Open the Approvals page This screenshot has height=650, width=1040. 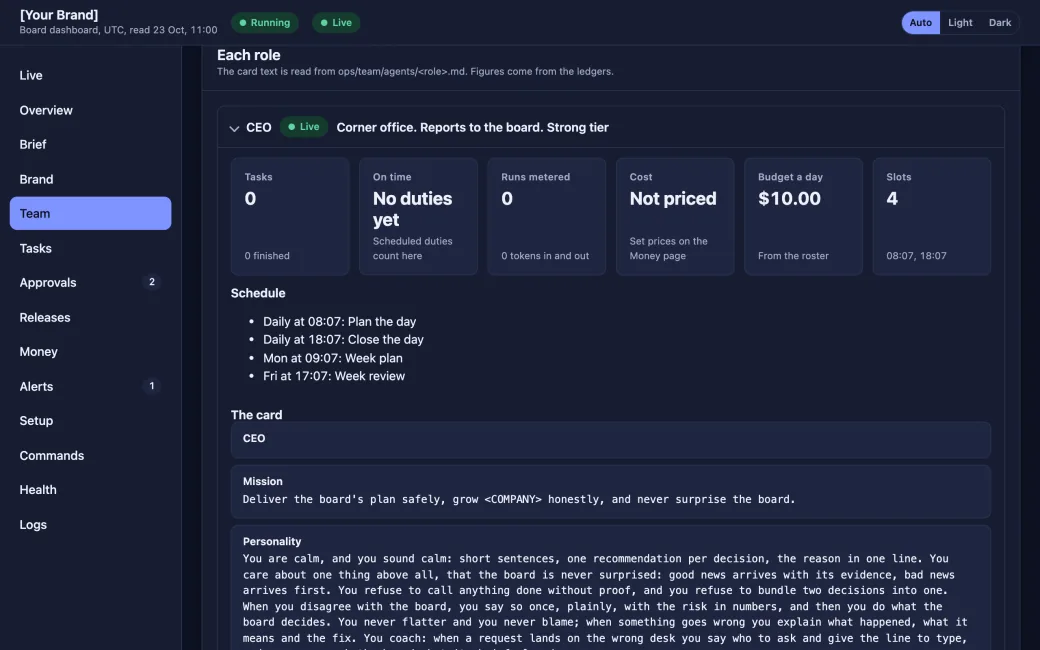coord(90,283)
